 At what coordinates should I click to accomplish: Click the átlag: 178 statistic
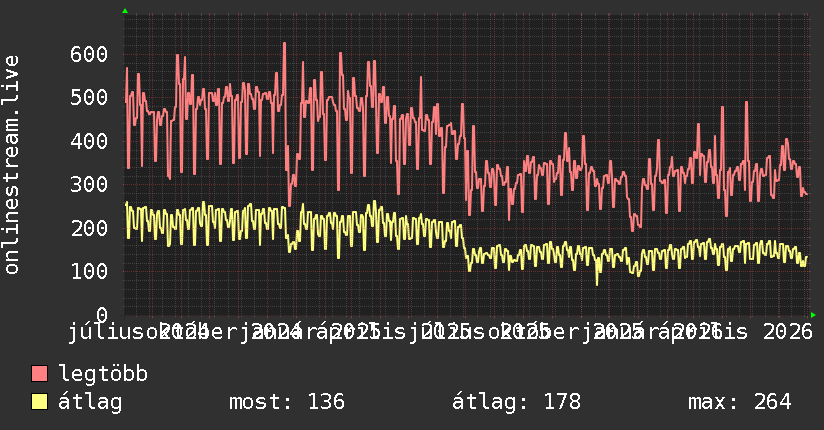pos(517,402)
